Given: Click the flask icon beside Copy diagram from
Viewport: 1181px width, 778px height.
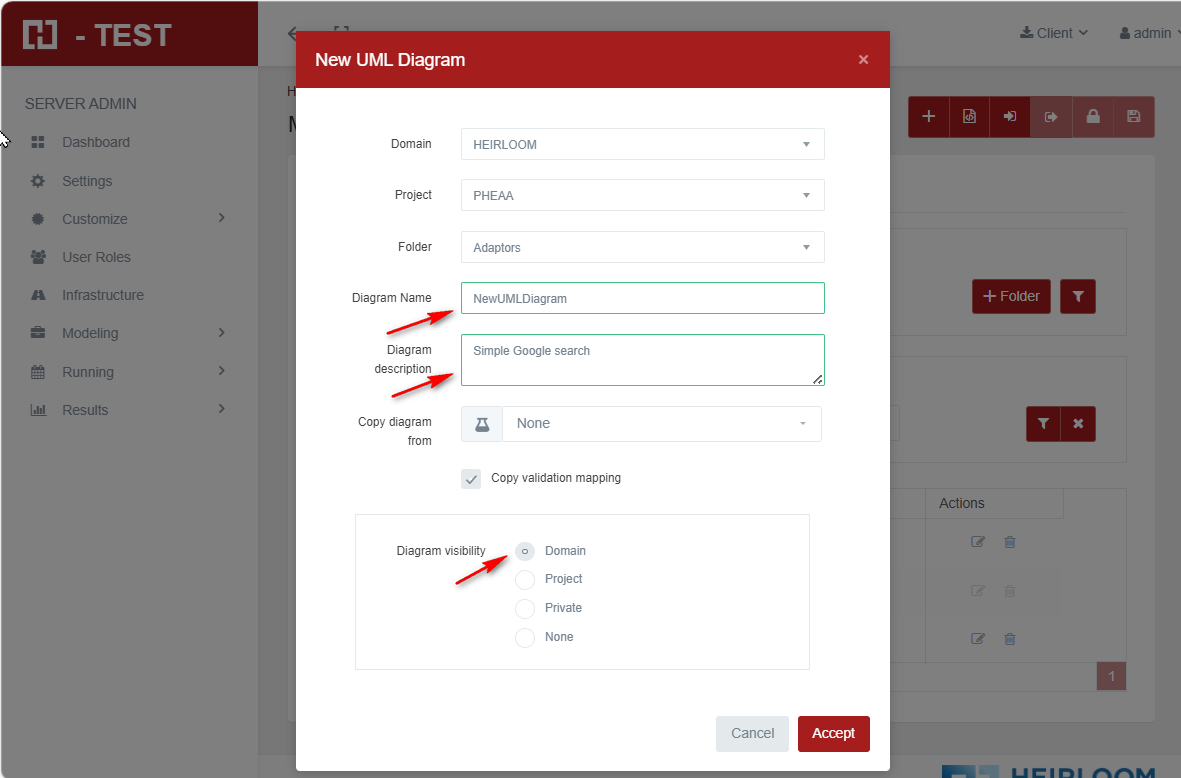Looking at the screenshot, I should 482,424.
